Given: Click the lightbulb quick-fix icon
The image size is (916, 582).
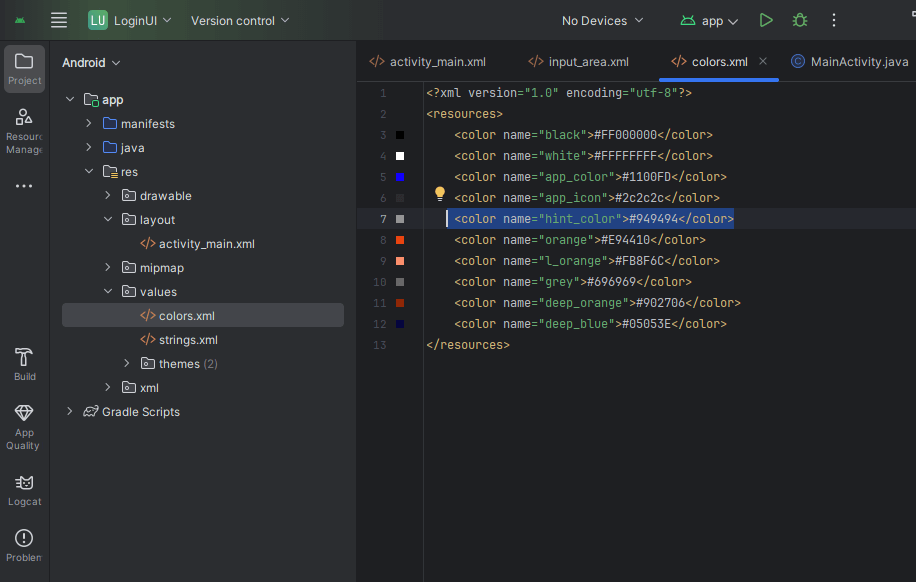Looking at the screenshot, I should (x=440, y=193).
